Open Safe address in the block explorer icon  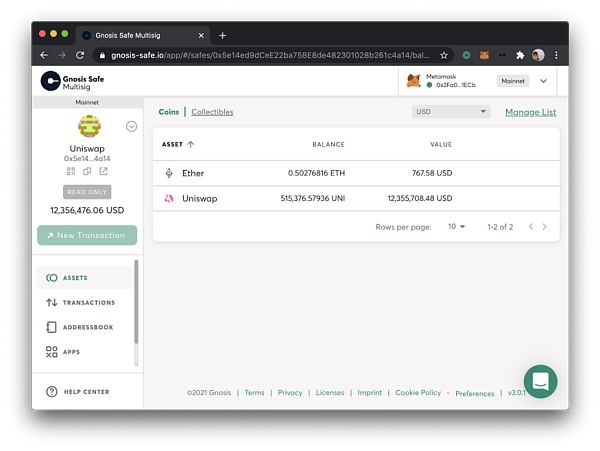tap(103, 171)
